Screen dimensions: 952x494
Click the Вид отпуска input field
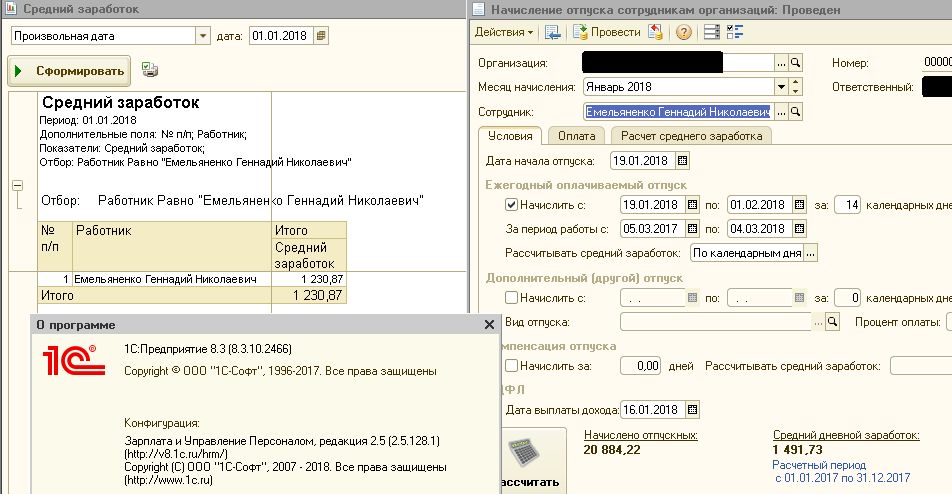[716, 322]
